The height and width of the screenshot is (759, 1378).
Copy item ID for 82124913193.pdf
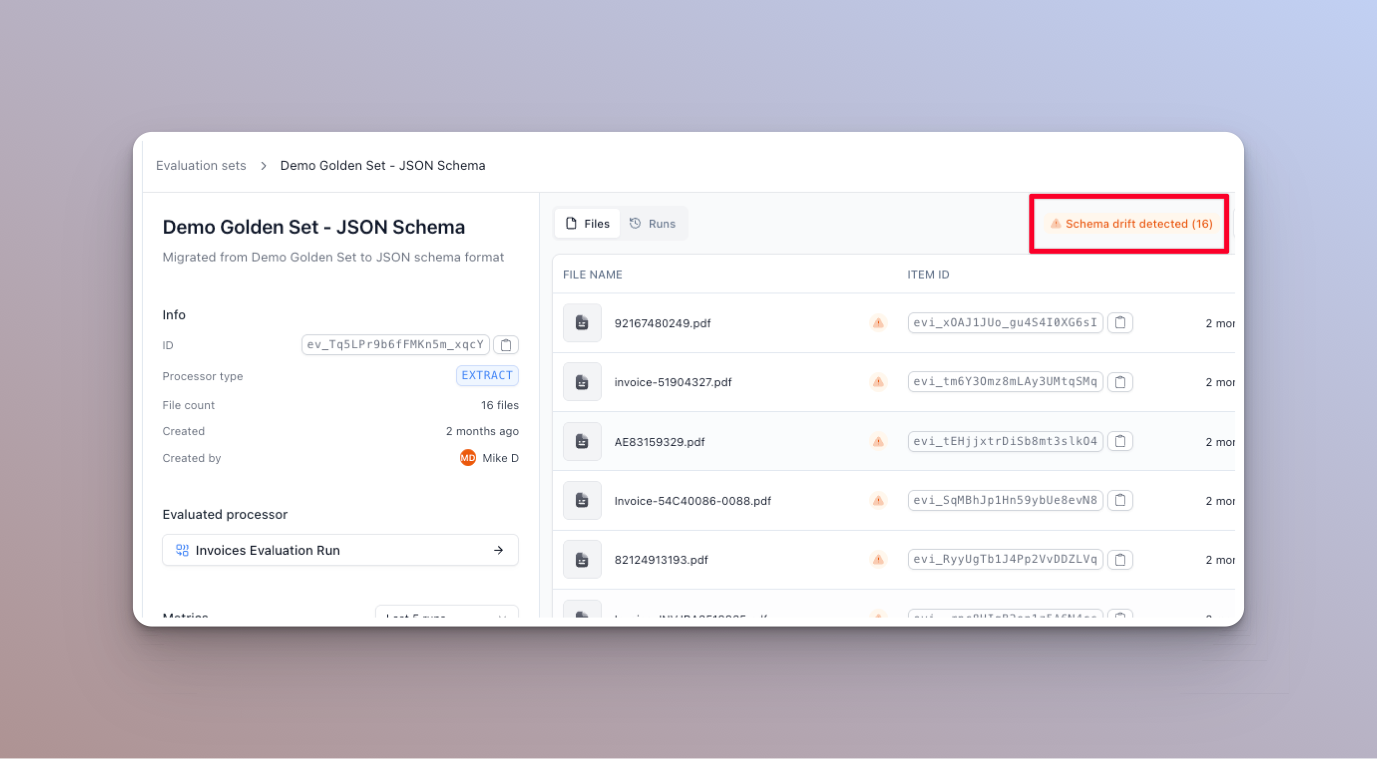(1120, 559)
